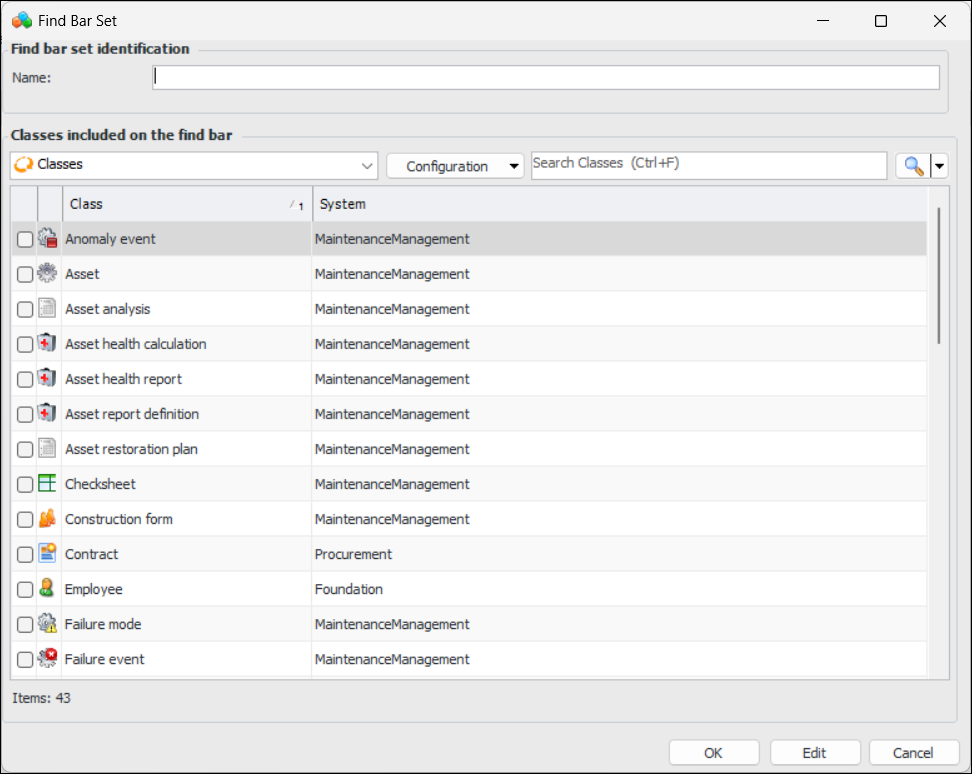This screenshot has height=774, width=972.
Task: Click the Asset health calculation icon
Action: pos(47,344)
